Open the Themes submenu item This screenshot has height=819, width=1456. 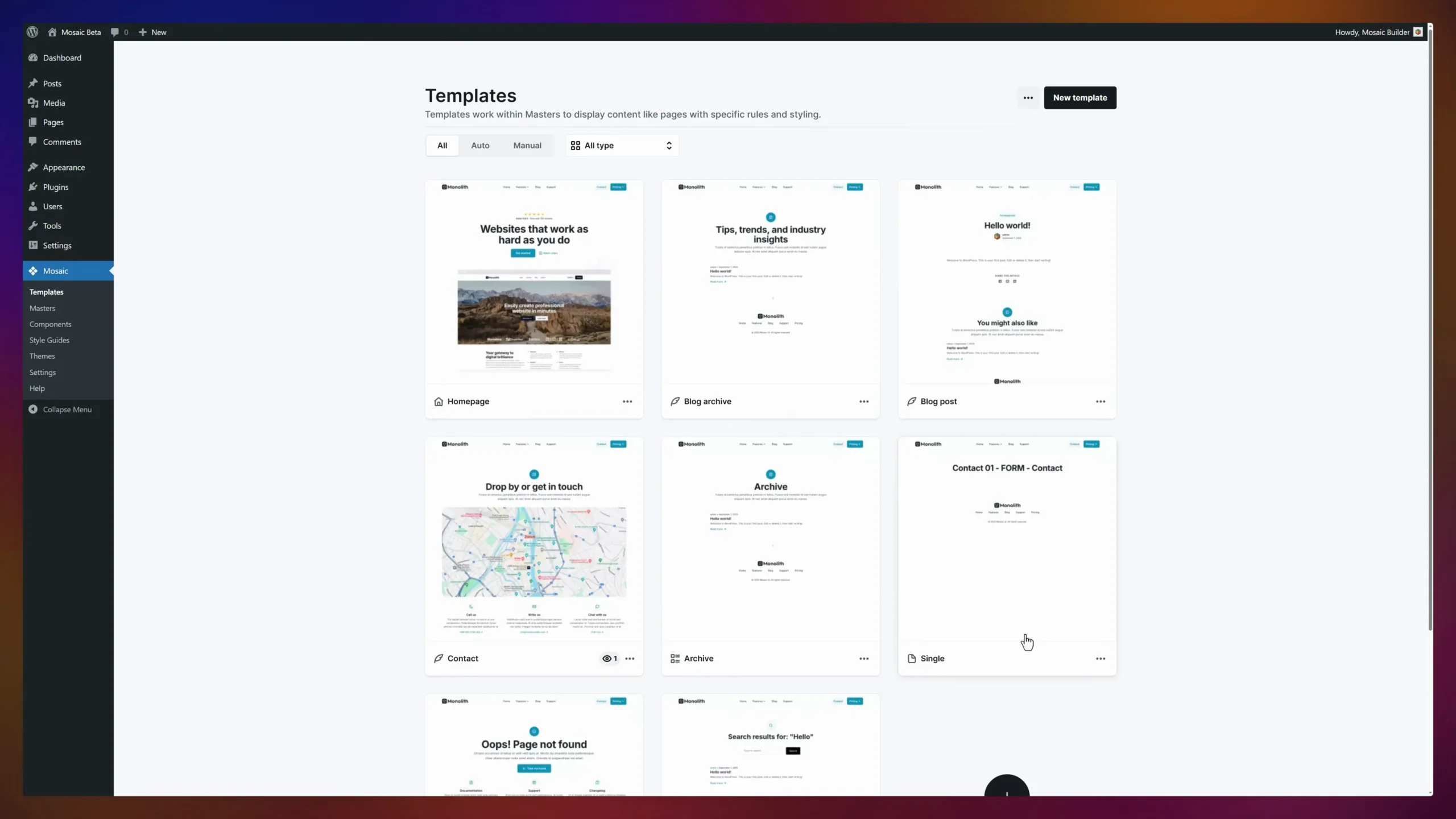[42, 356]
